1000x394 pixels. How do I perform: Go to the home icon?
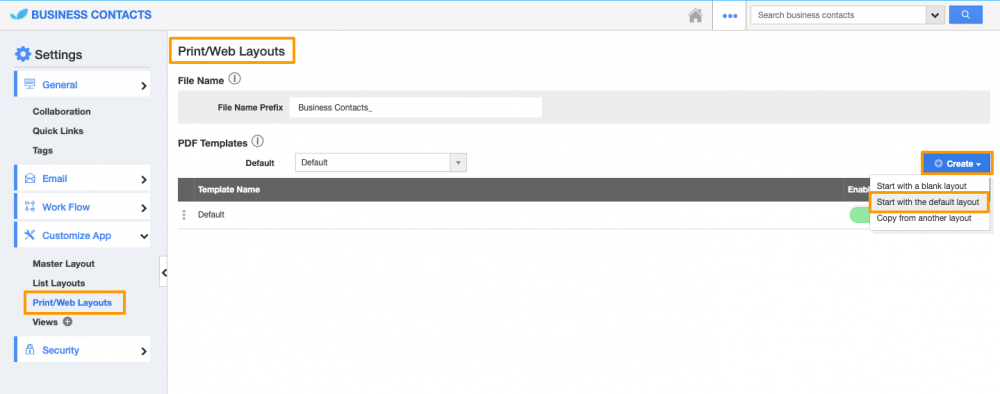[x=695, y=15]
